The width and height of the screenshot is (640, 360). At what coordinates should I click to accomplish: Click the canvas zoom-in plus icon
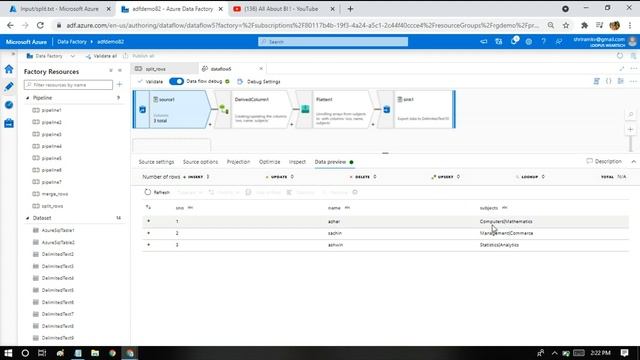[631, 129]
